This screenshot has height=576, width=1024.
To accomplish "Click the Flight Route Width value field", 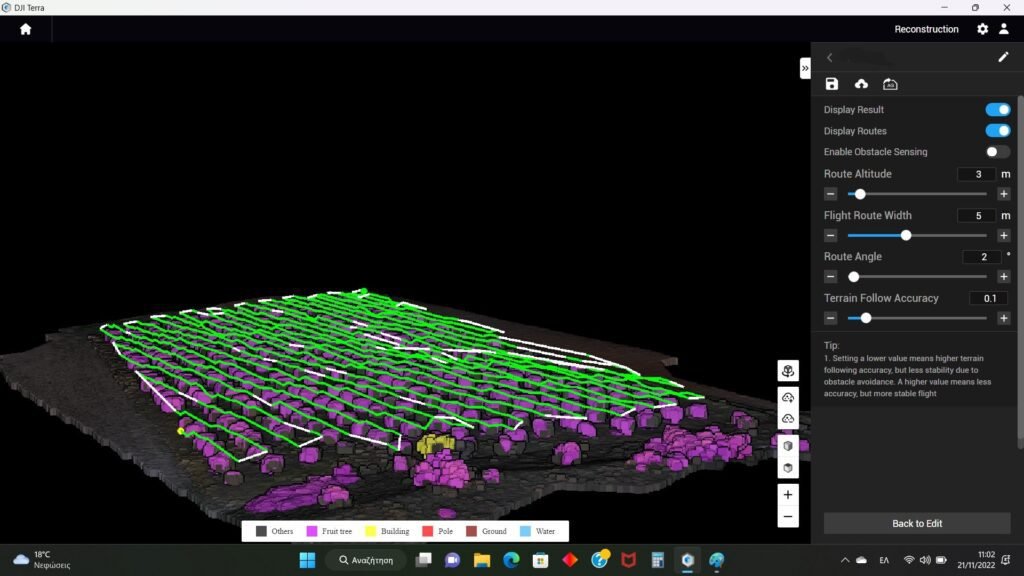I will pyautogui.click(x=977, y=216).
